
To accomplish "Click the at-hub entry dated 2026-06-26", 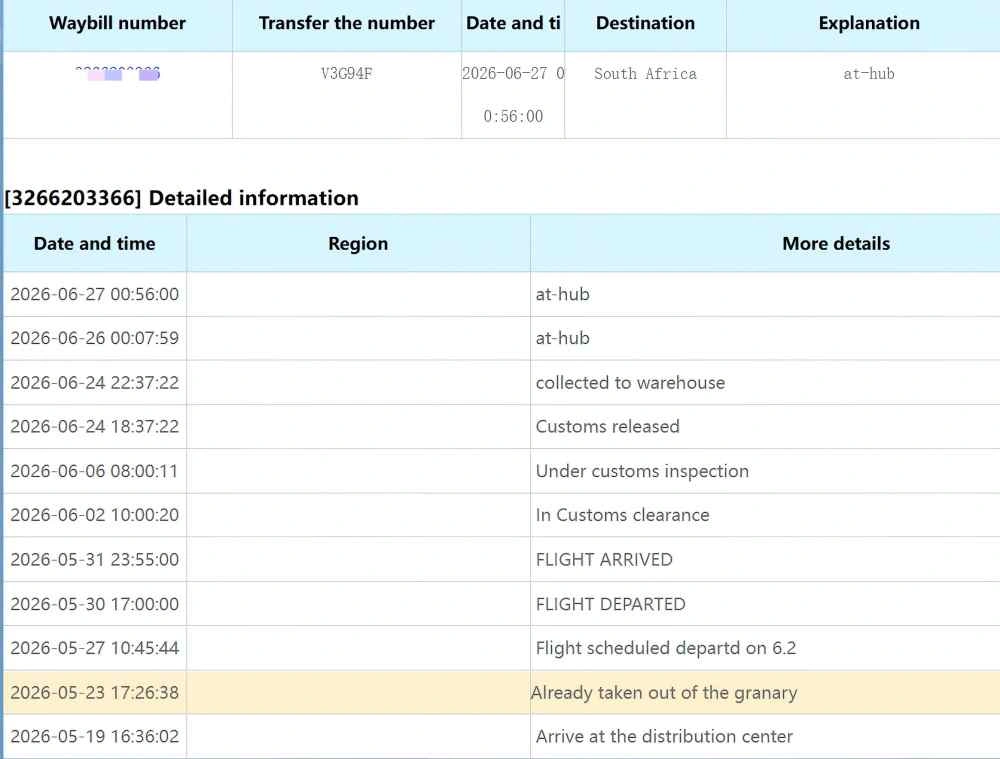I will coord(562,338).
